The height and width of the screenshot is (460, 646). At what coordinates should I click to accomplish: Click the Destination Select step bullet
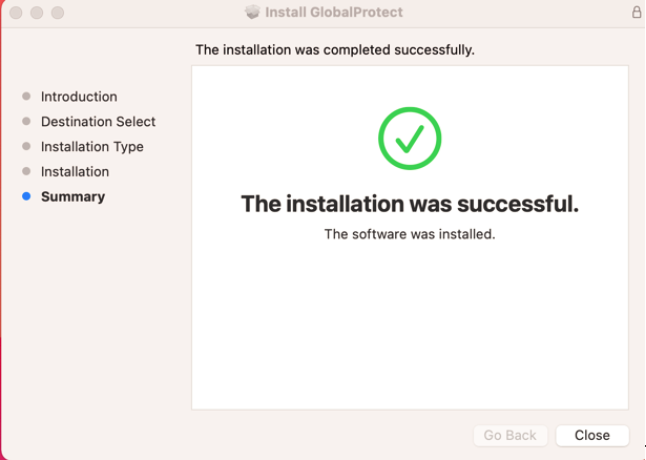point(26,121)
